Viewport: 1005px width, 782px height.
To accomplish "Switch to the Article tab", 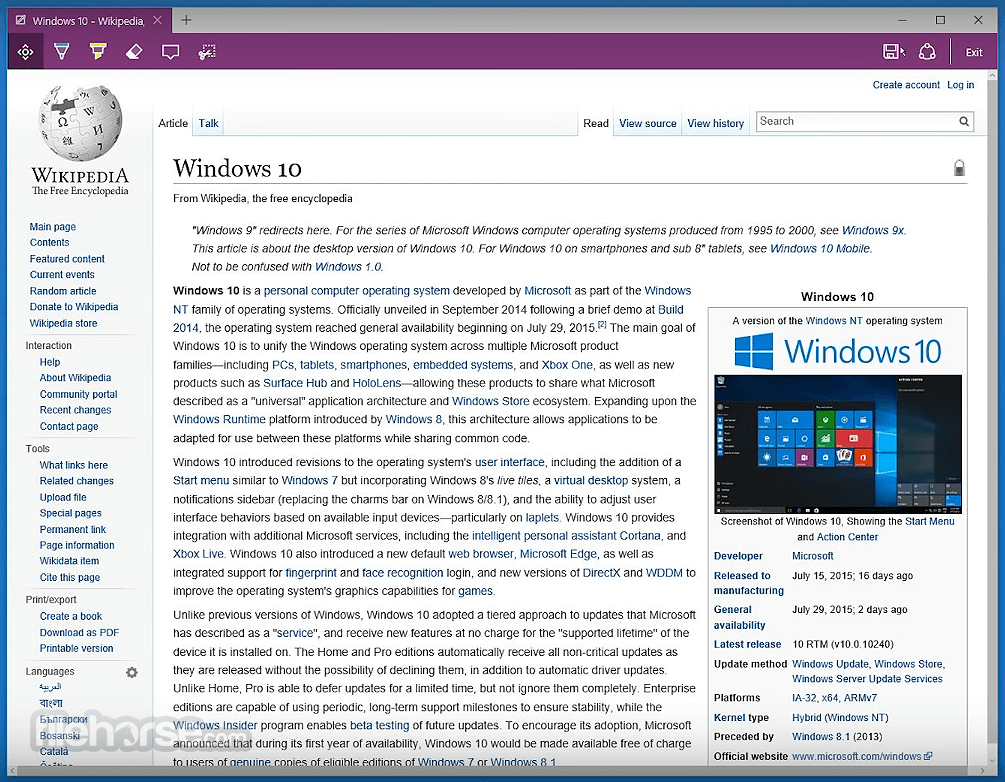I will 173,123.
